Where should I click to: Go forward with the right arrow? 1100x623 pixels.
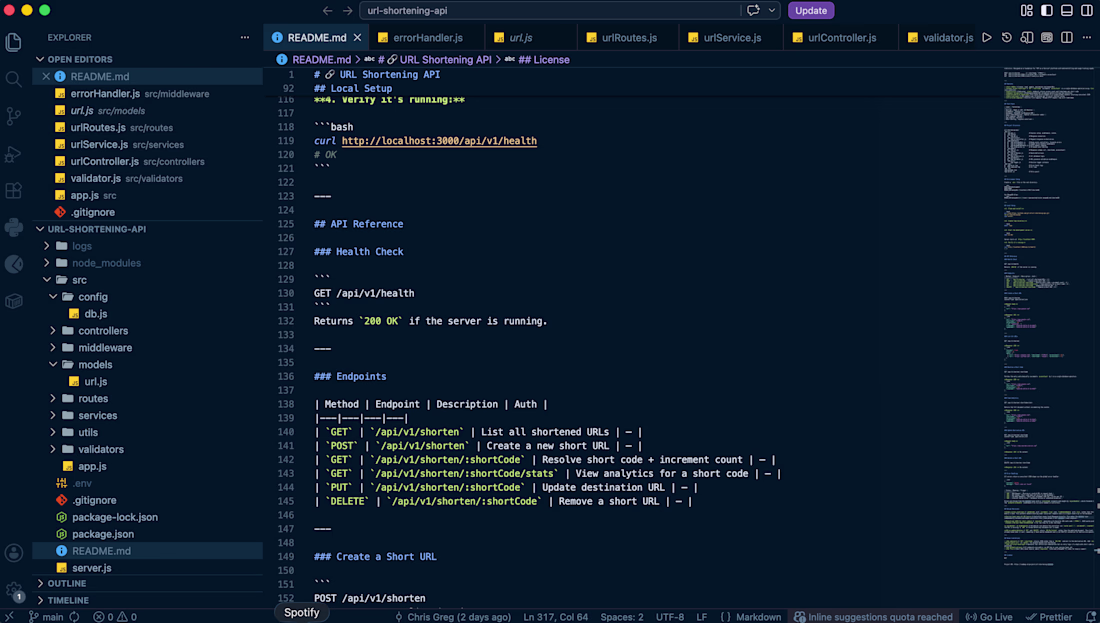tap(347, 11)
